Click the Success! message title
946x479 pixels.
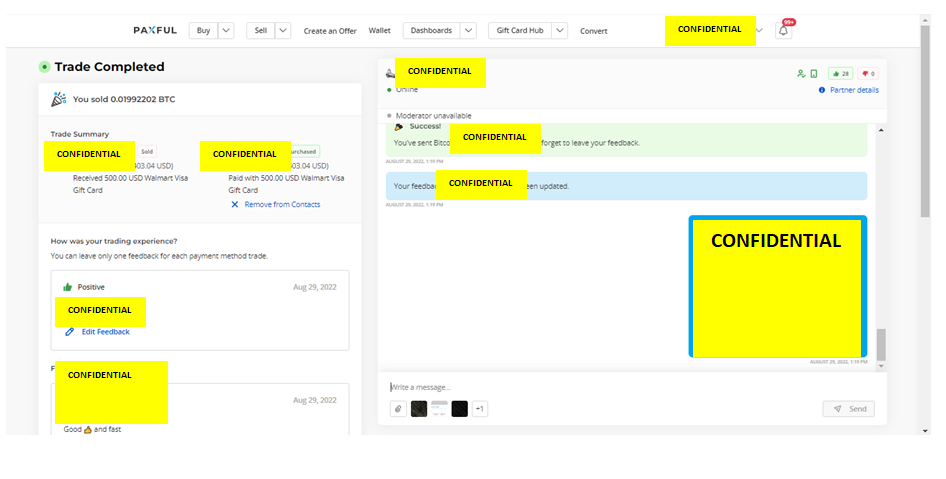tap(425, 127)
